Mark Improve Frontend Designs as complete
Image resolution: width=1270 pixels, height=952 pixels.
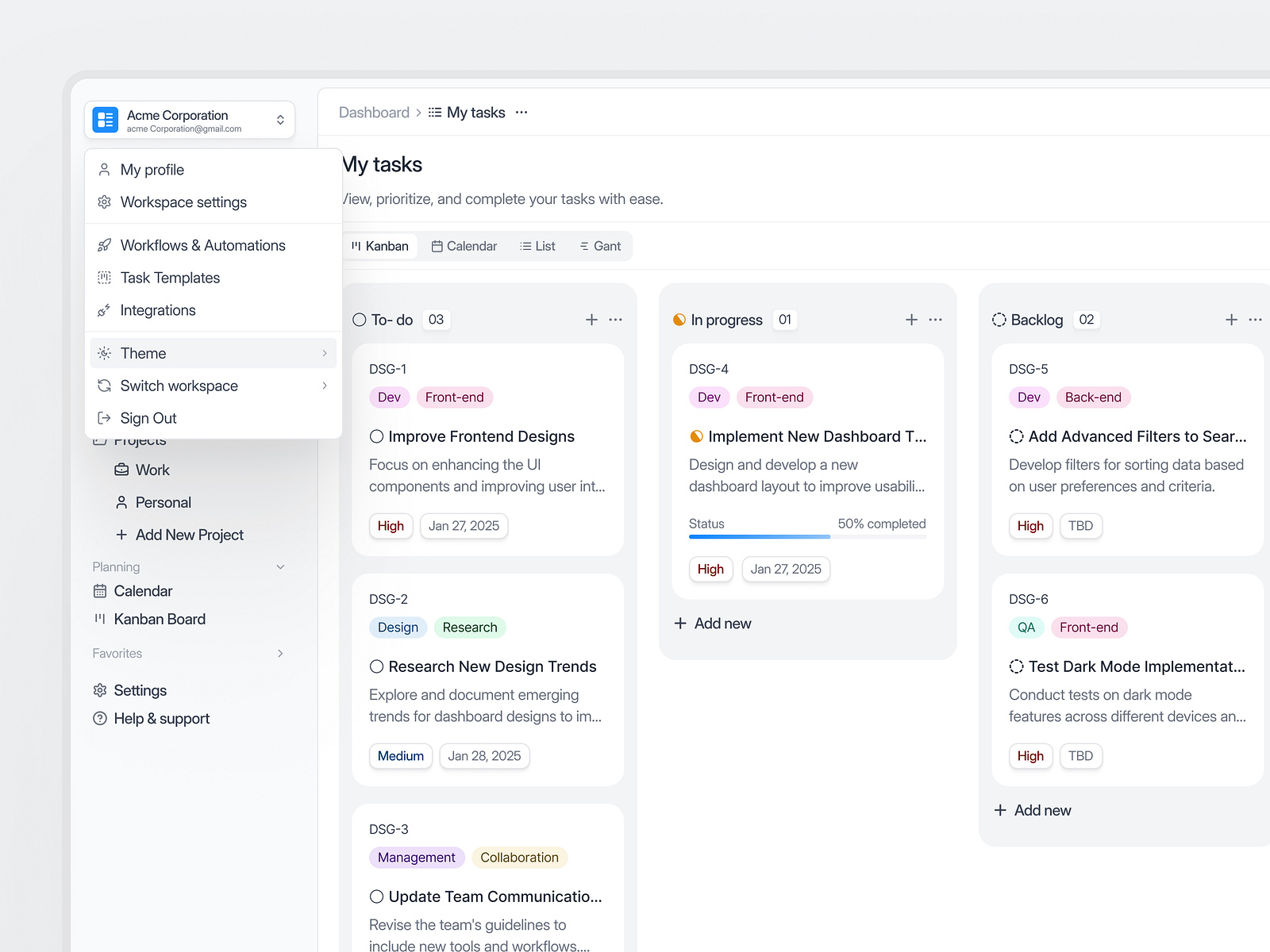tap(376, 436)
